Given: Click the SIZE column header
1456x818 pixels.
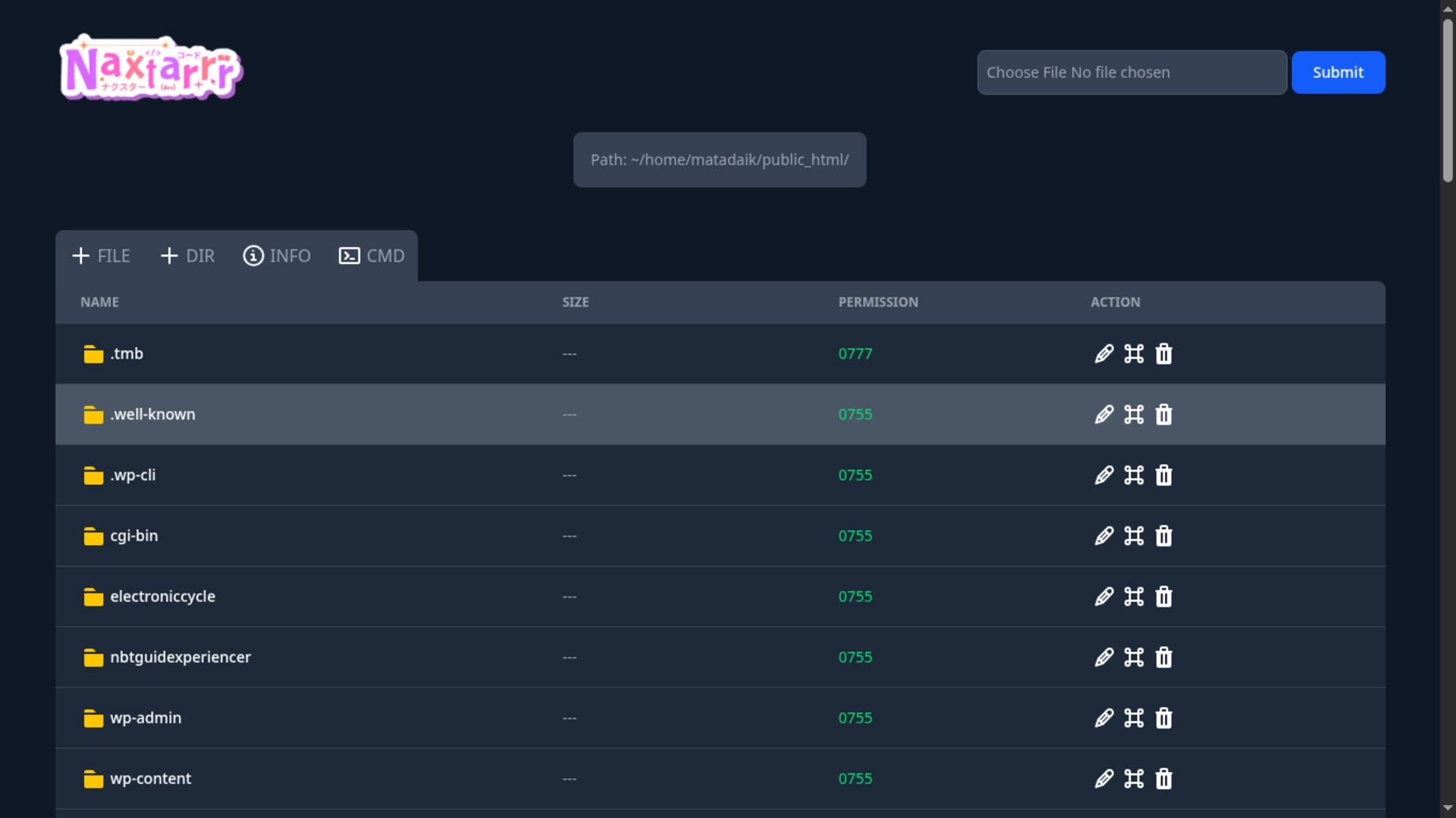Looking at the screenshot, I should (x=575, y=302).
